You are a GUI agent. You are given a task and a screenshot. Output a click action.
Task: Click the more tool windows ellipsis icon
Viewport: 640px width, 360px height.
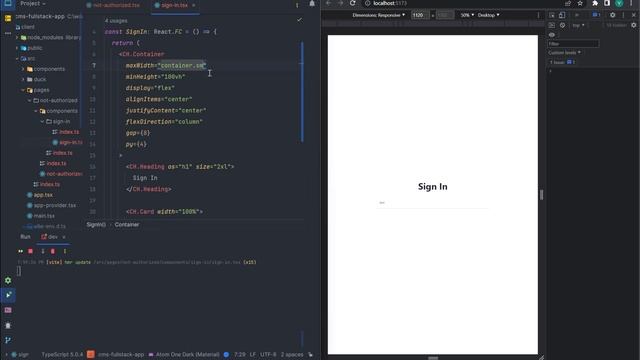point(8,33)
